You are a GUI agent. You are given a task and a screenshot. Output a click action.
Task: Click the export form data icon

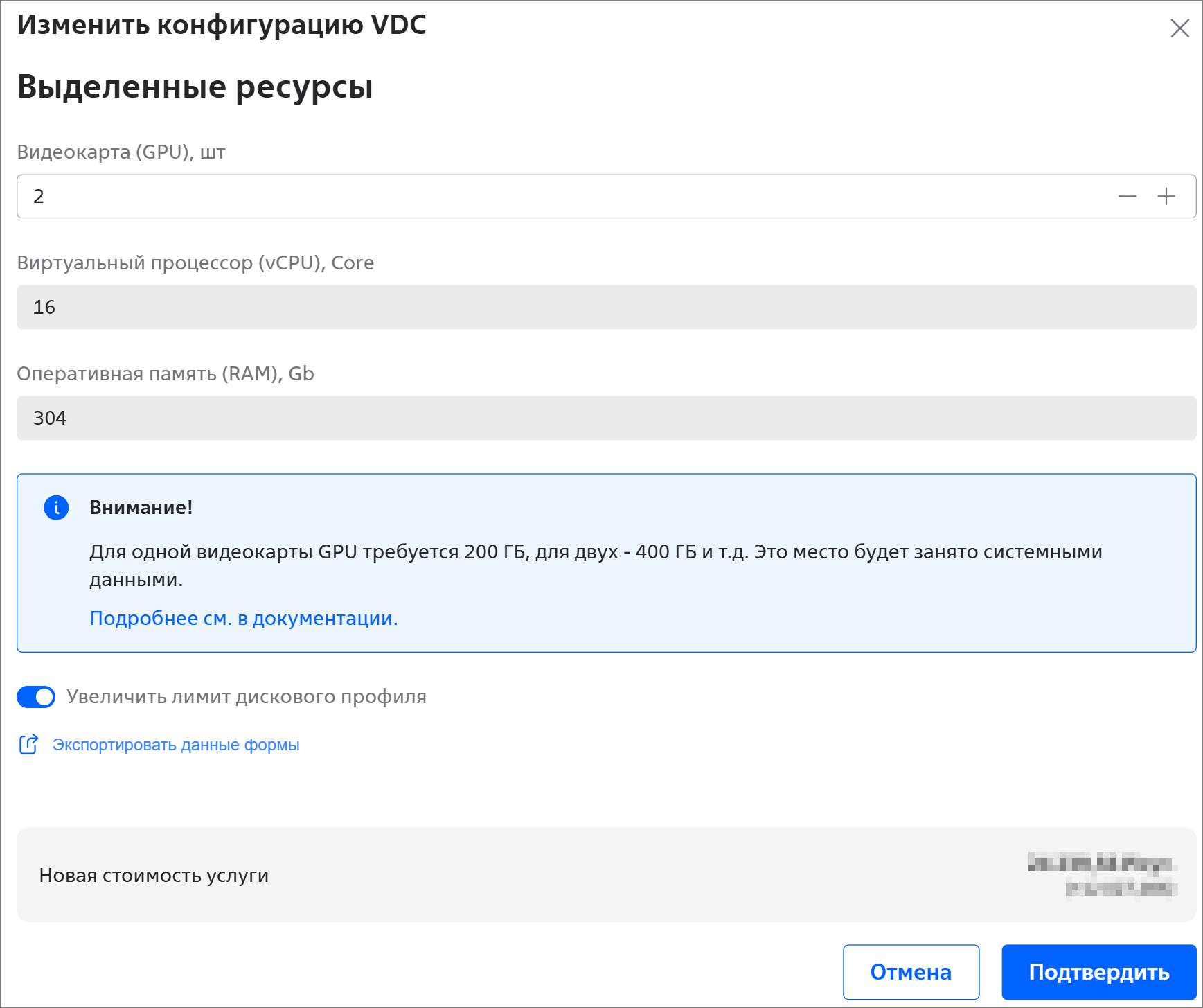(x=28, y=745)
